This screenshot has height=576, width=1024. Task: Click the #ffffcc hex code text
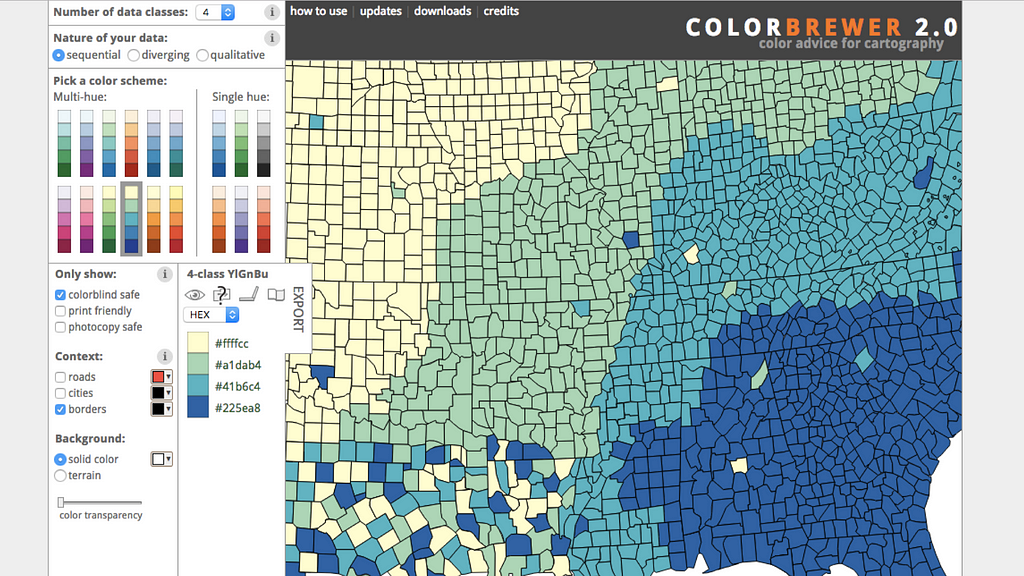pos(231,344)
